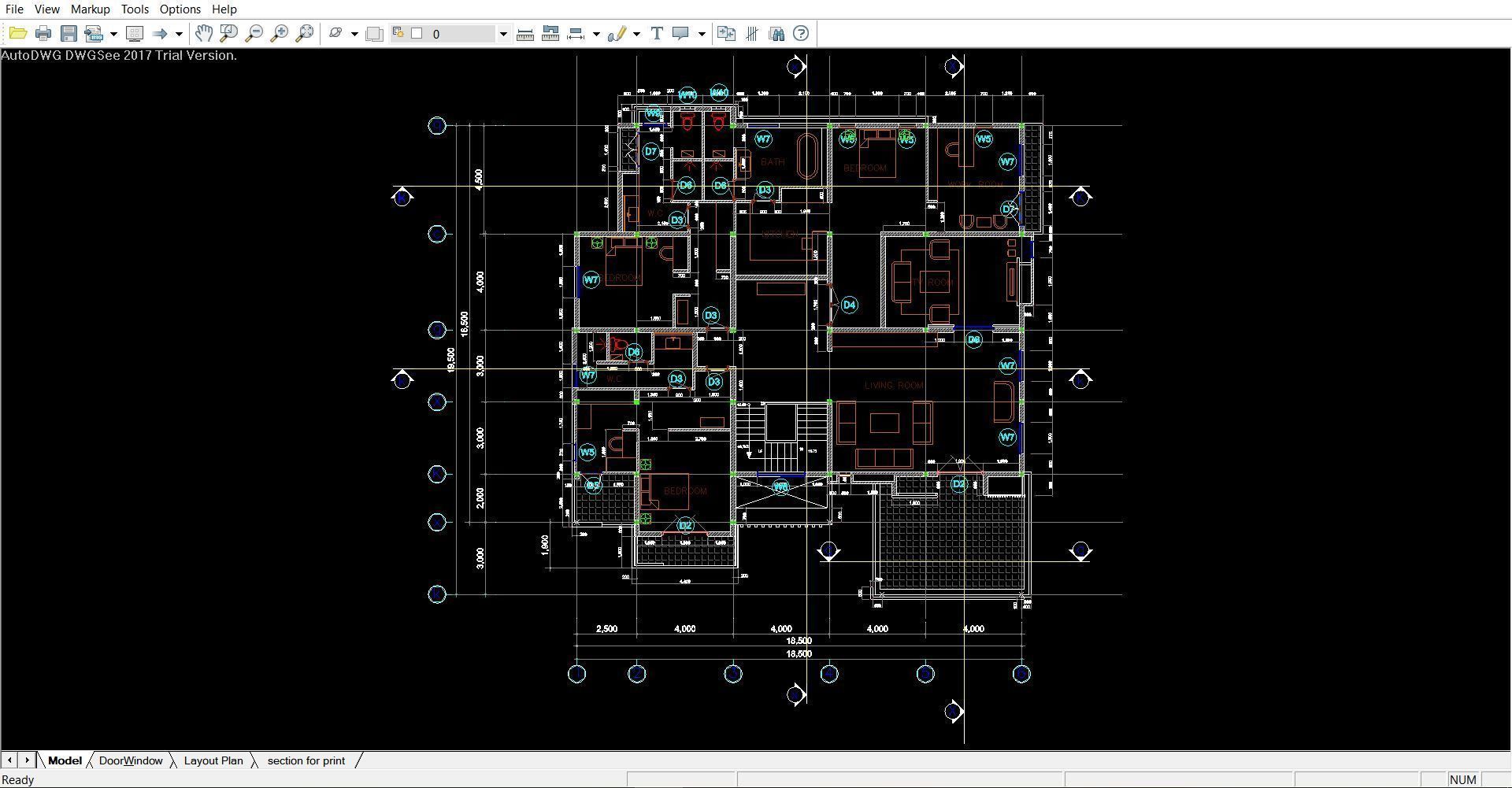Screen dimensions: 1512x788
Task: Open help via question mark icon
Action: coord(801,33)
